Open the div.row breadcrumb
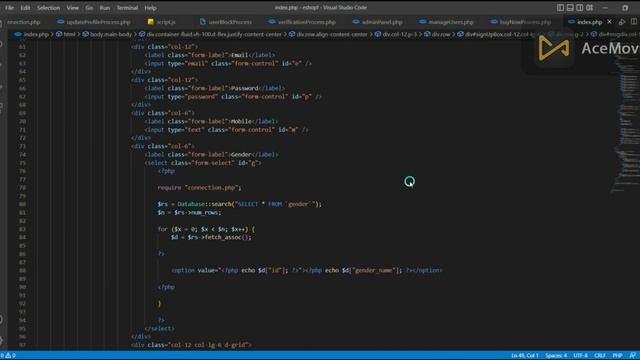640x360 pixels. (x=437, y=34)
